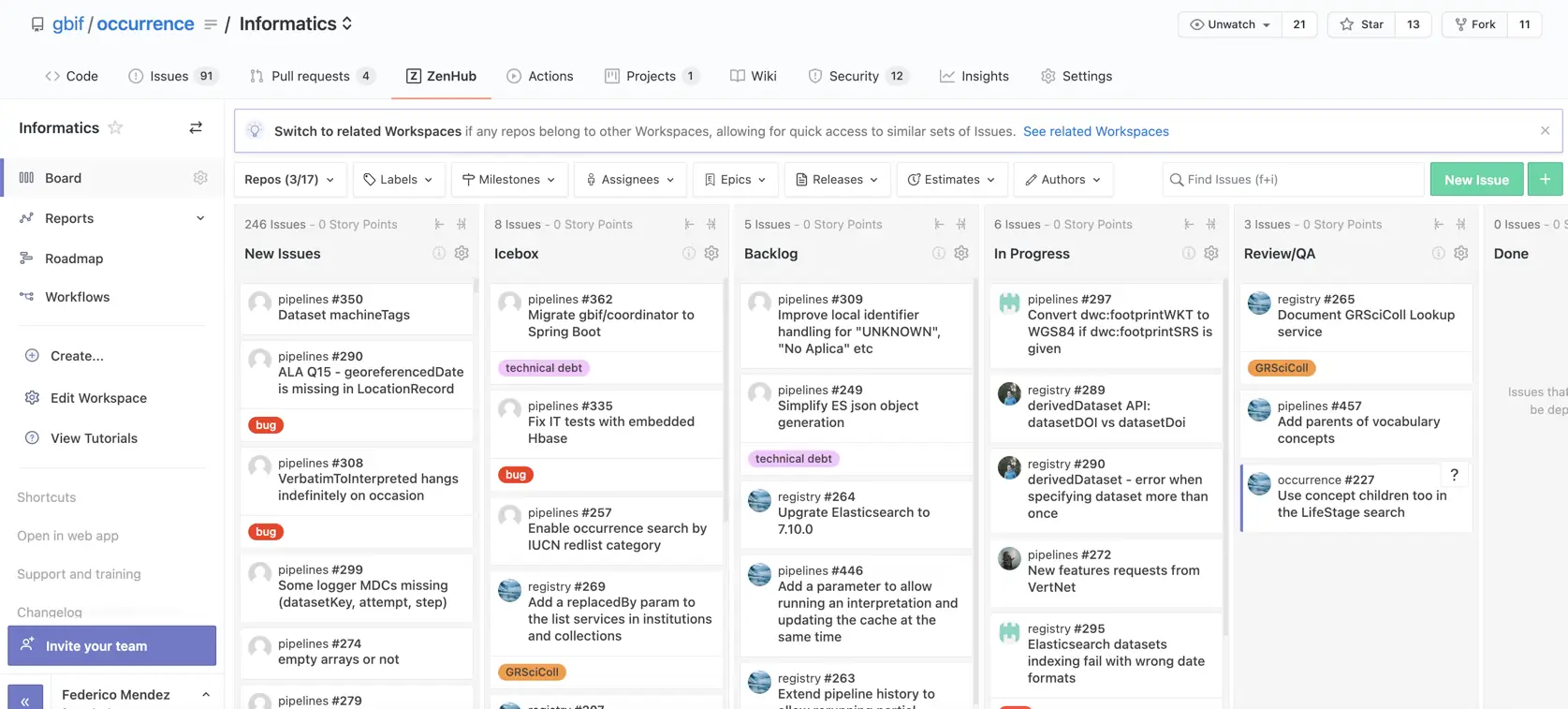Collapse the sidebar with the double chevron button
Screen dimensions: 1568x709
point(25,699)
